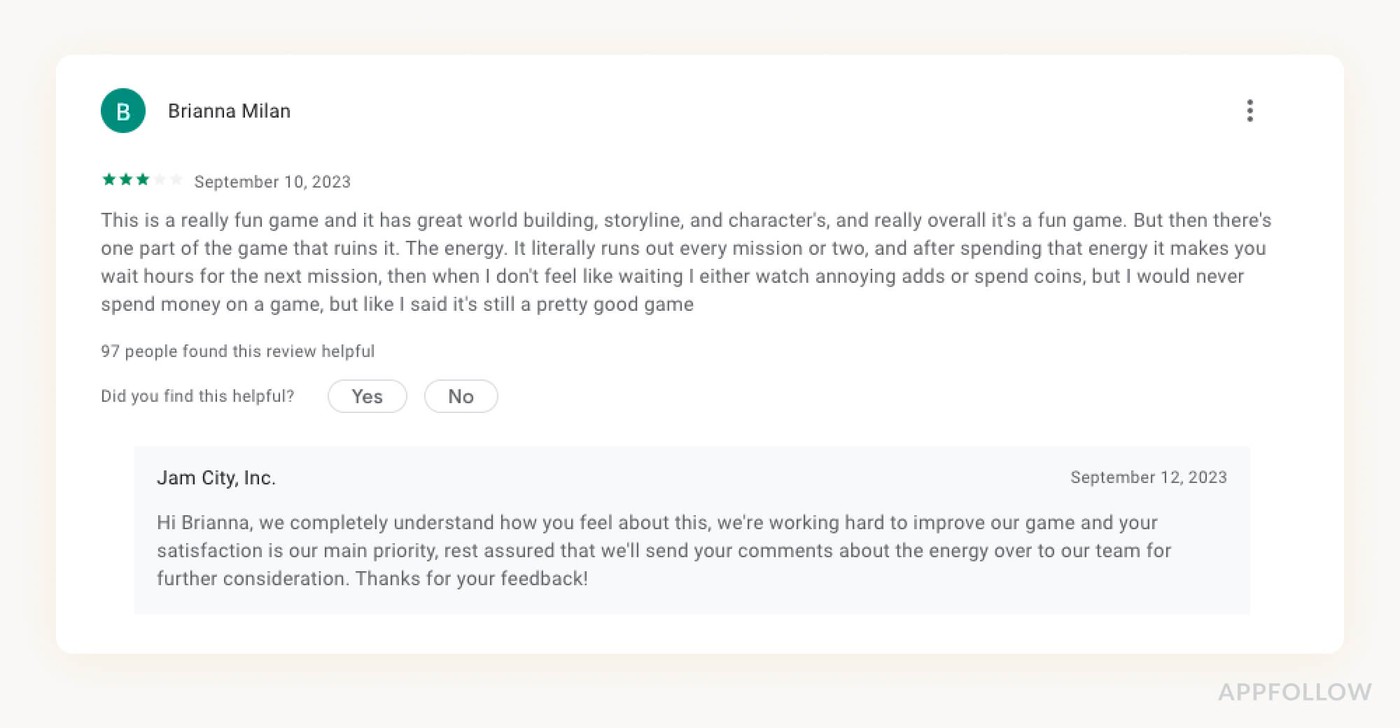Image resolution: width=1400 pixels, height=728 pixels.
Task: Click the second green rating star
Action: [x=126, y=180]
